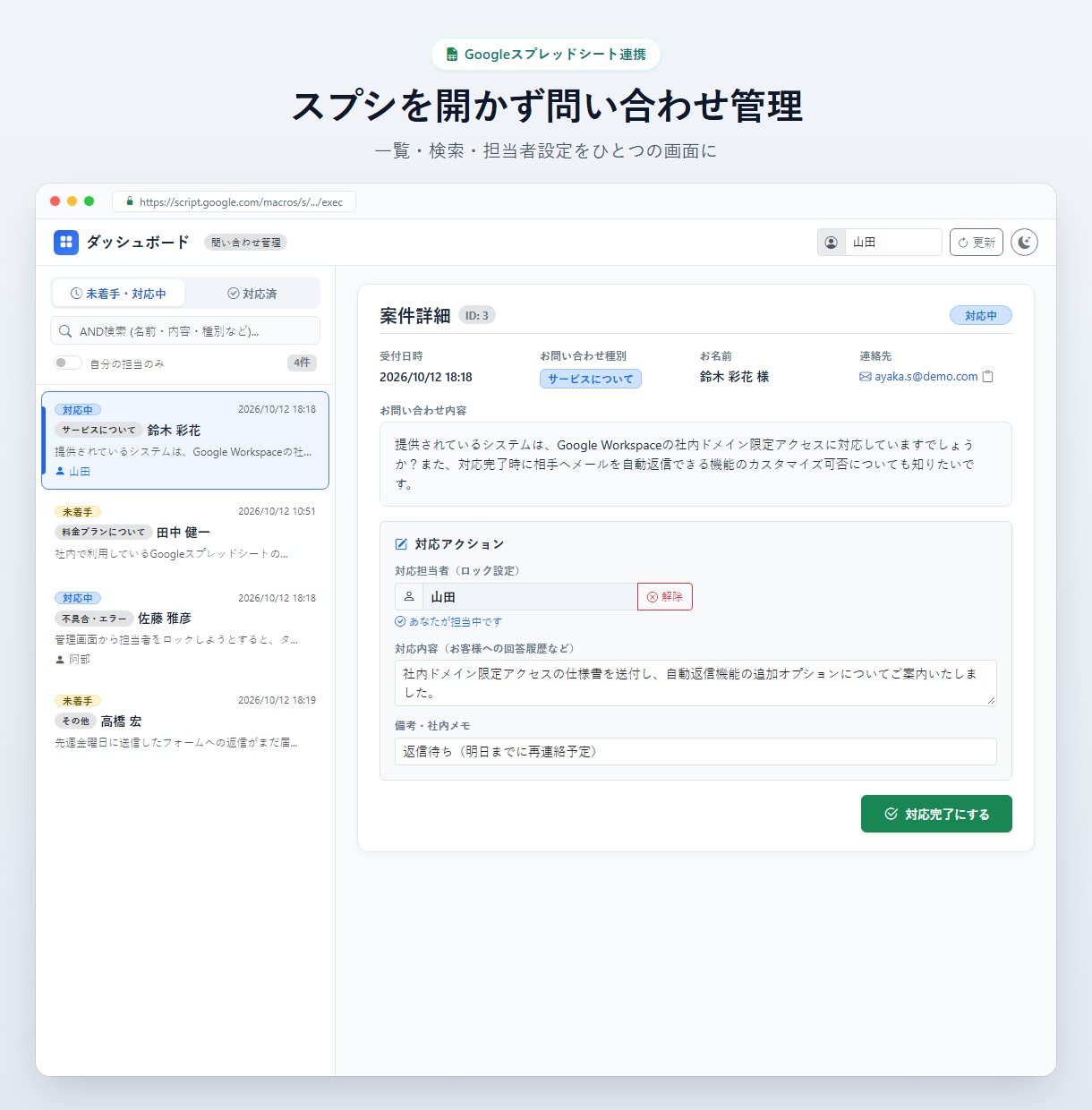Select the 鈴木 彩花 inquiry card
Viewport: 1092px width, 1110px height.
tap(185, 440)
